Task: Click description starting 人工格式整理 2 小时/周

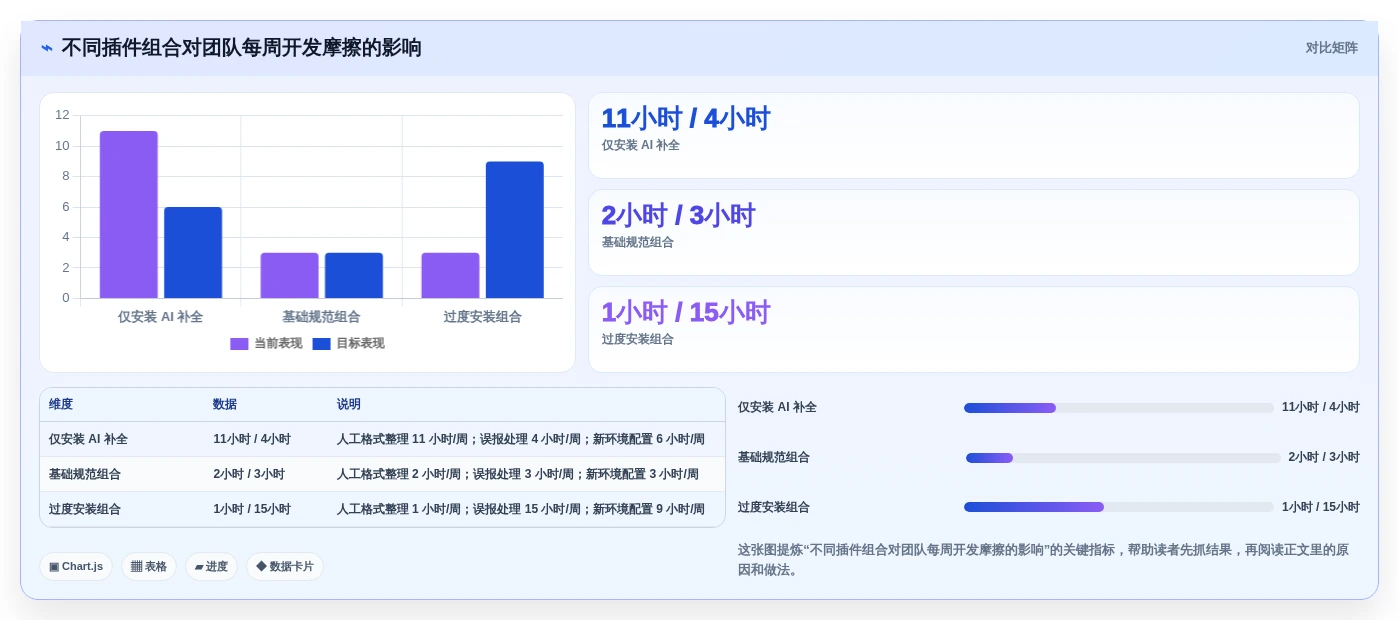Action: [x=518, y=474]
